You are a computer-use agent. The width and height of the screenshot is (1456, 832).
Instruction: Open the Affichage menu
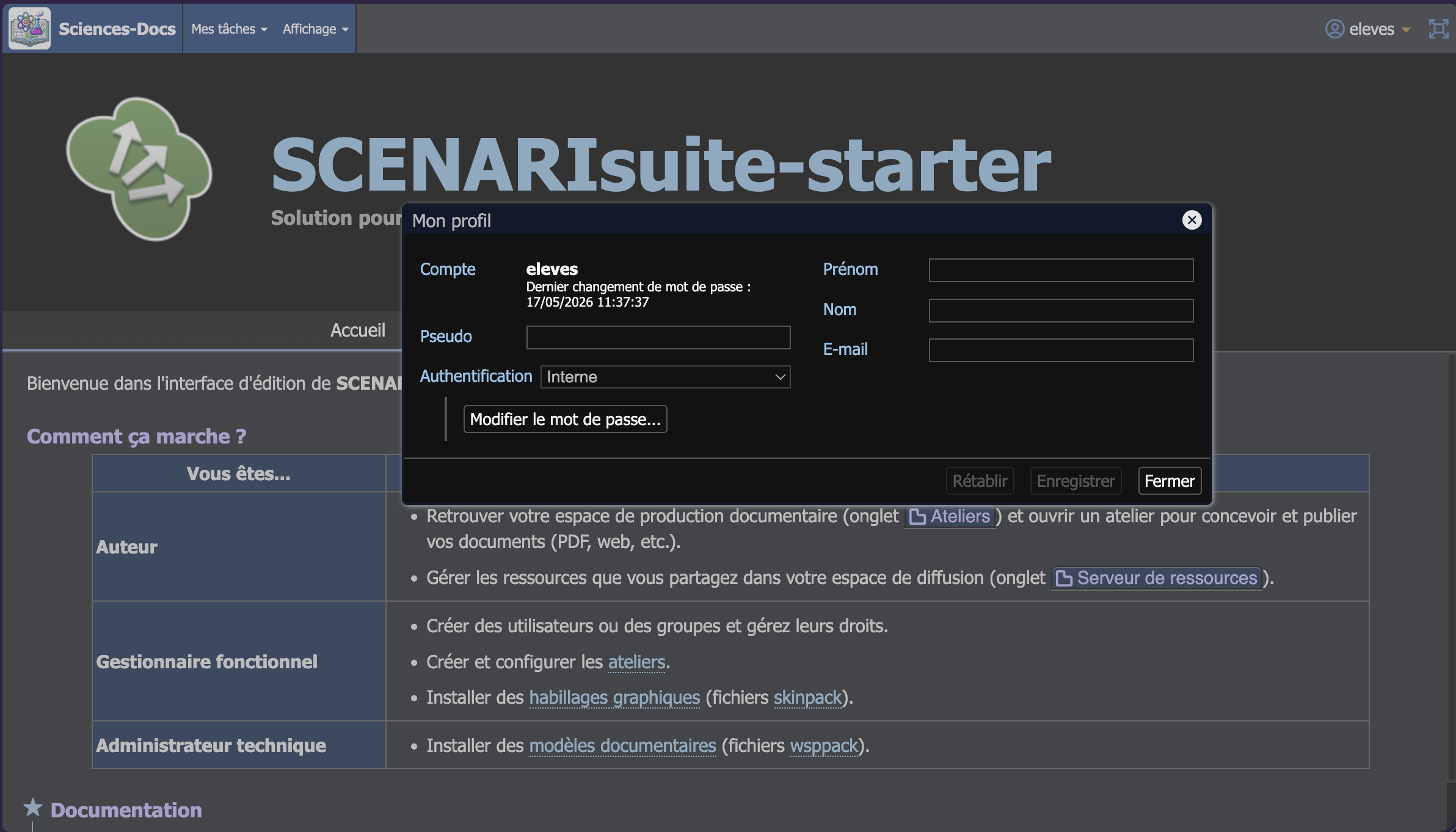(x=315, y=29)
